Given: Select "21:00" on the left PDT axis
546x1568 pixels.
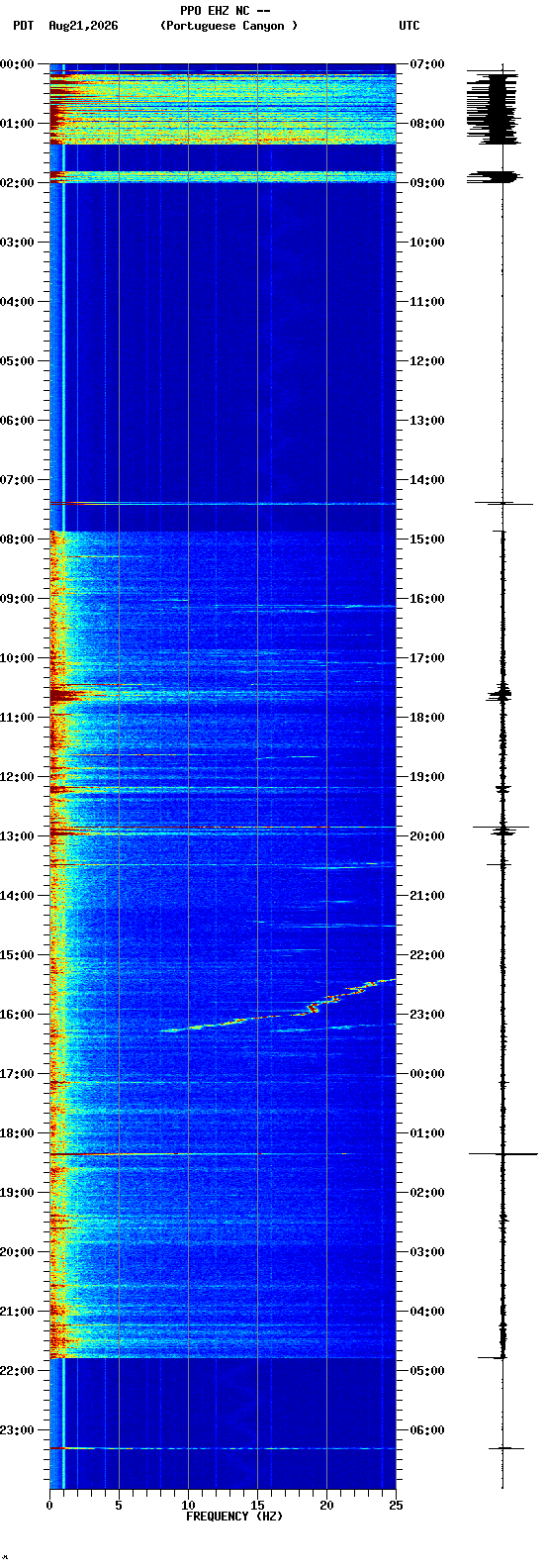Looking at the screenshot, I should pos(17,1311).
